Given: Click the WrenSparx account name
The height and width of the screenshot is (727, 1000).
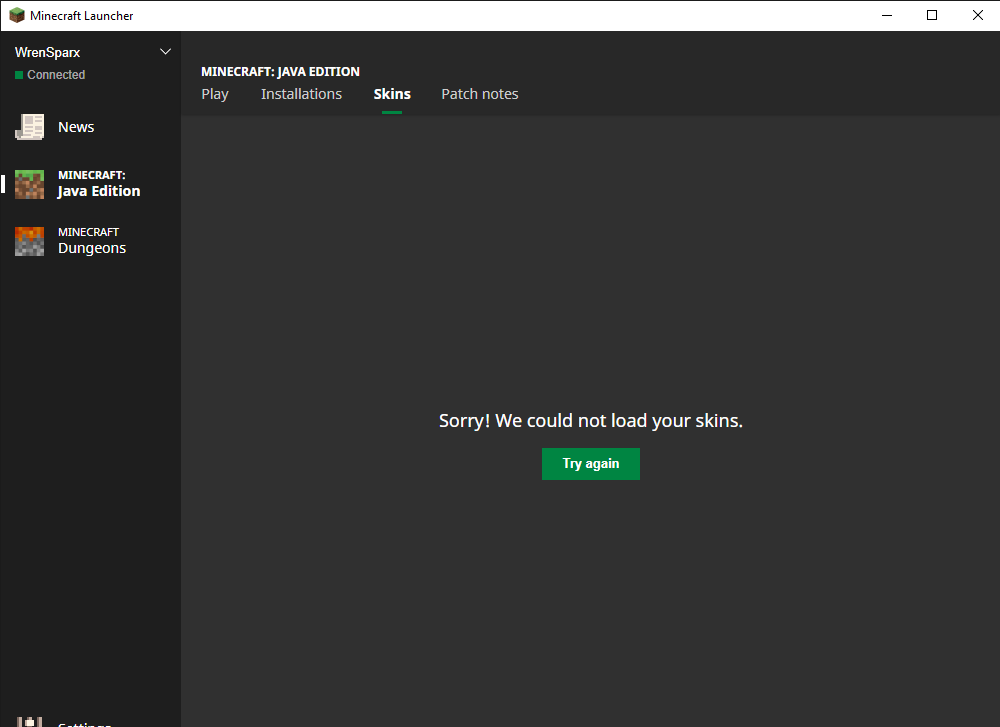Looking at the screenshot, I should coord(47,52).
